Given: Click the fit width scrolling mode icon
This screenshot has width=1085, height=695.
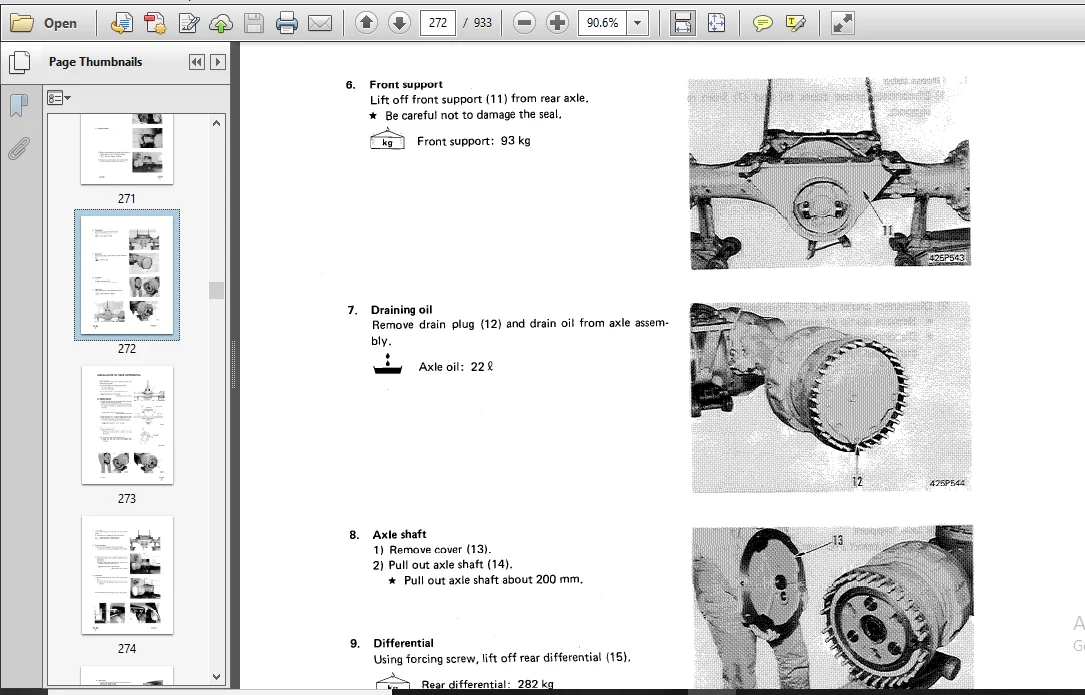Looking at the screenshot, I should [x=682, y=23].
